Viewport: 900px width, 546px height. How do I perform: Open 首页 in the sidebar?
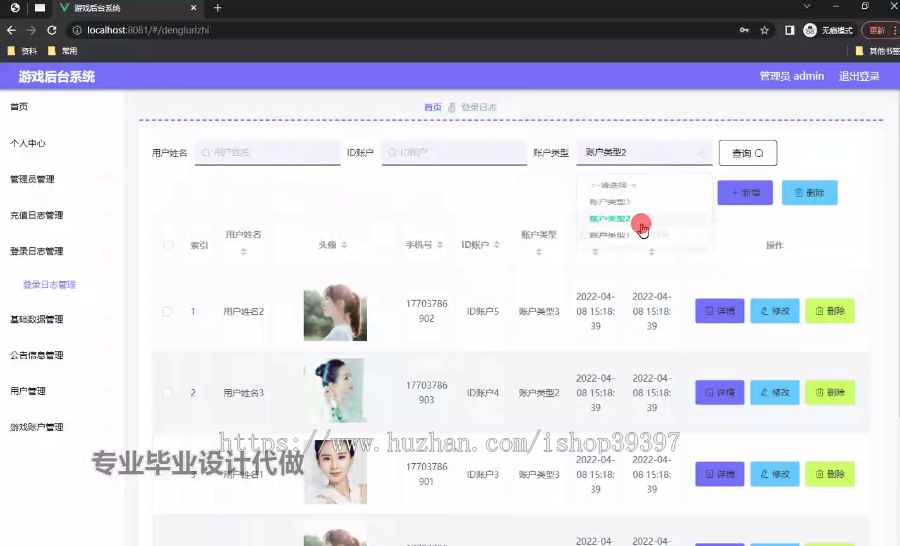[x=19, y=107]
